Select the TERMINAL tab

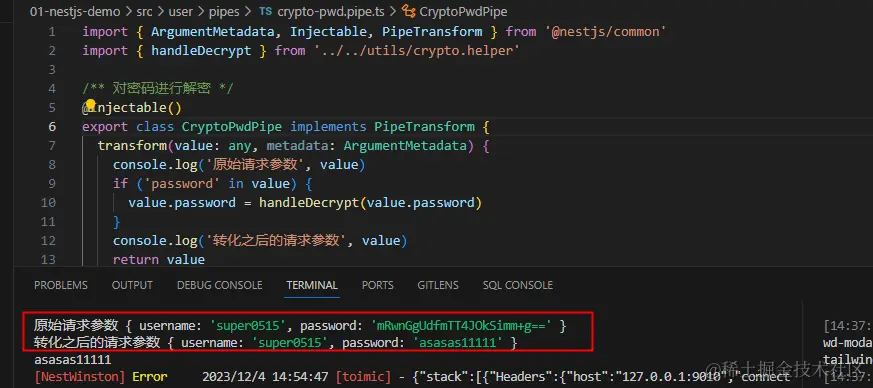coord(312,285)
